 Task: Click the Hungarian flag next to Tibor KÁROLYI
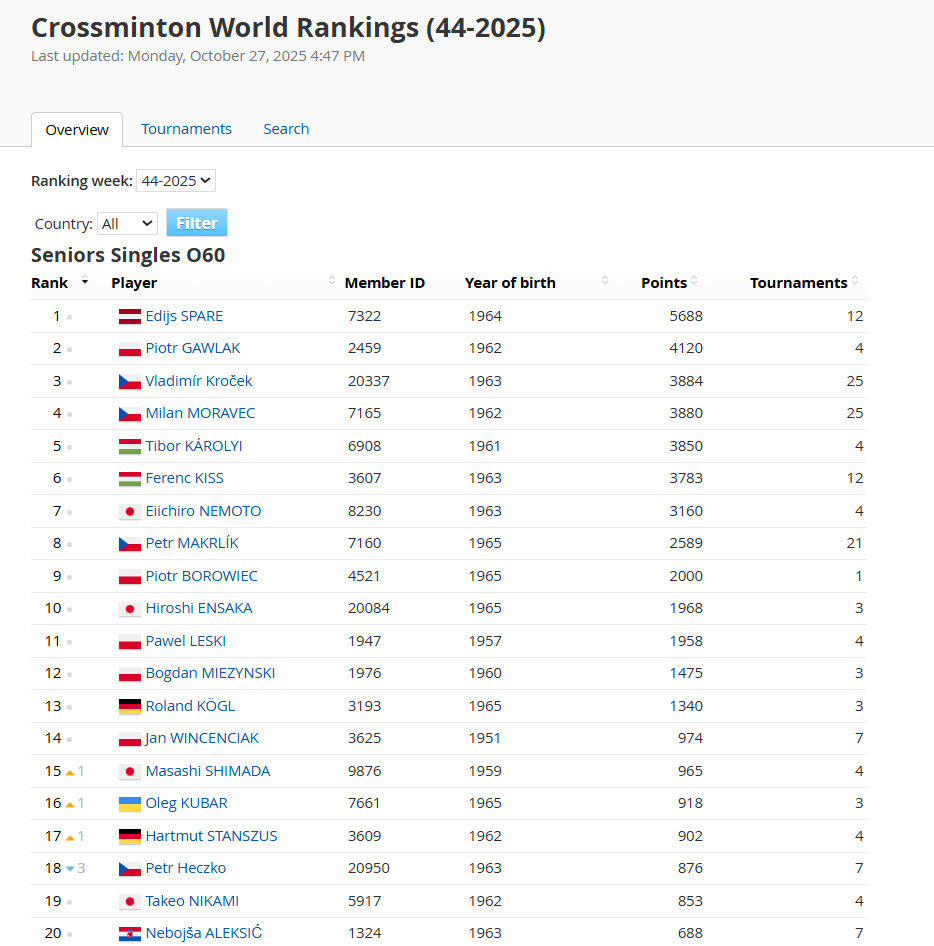[129, 446]
